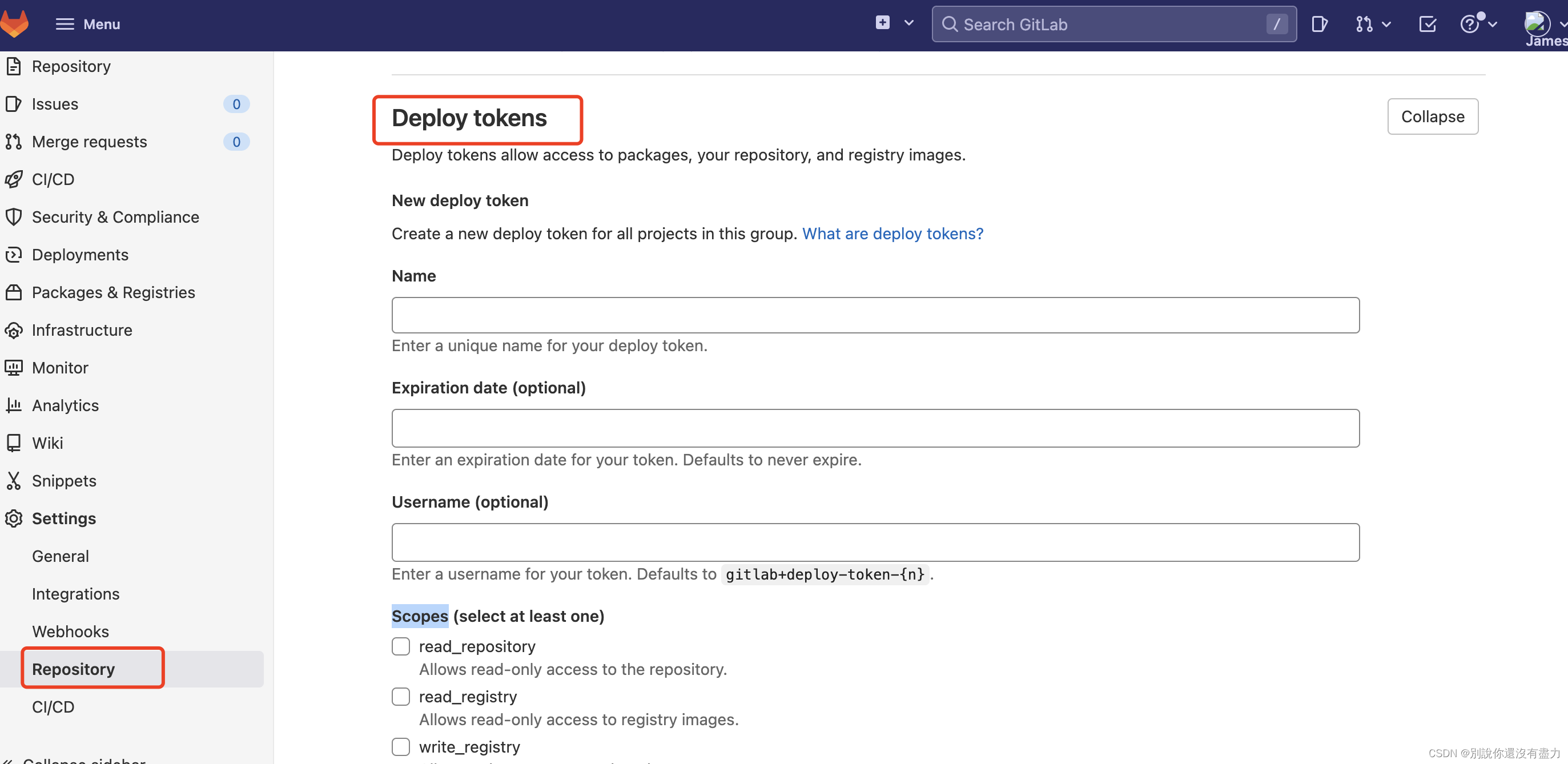Collapse the Deploy tokens section
Image resolution: width=1568 pixels, height=764 pixels.
pyautogui.click(x=1432, y=116)
